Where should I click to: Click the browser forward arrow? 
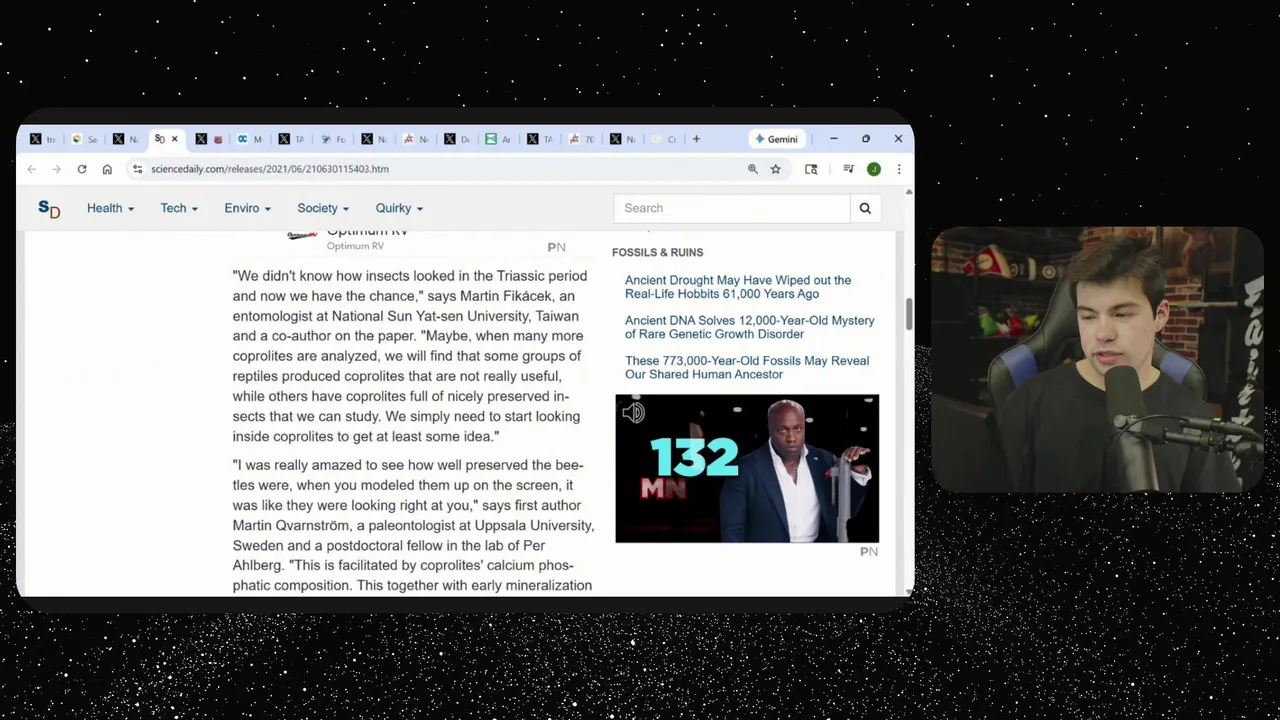[x=56, y=169]
